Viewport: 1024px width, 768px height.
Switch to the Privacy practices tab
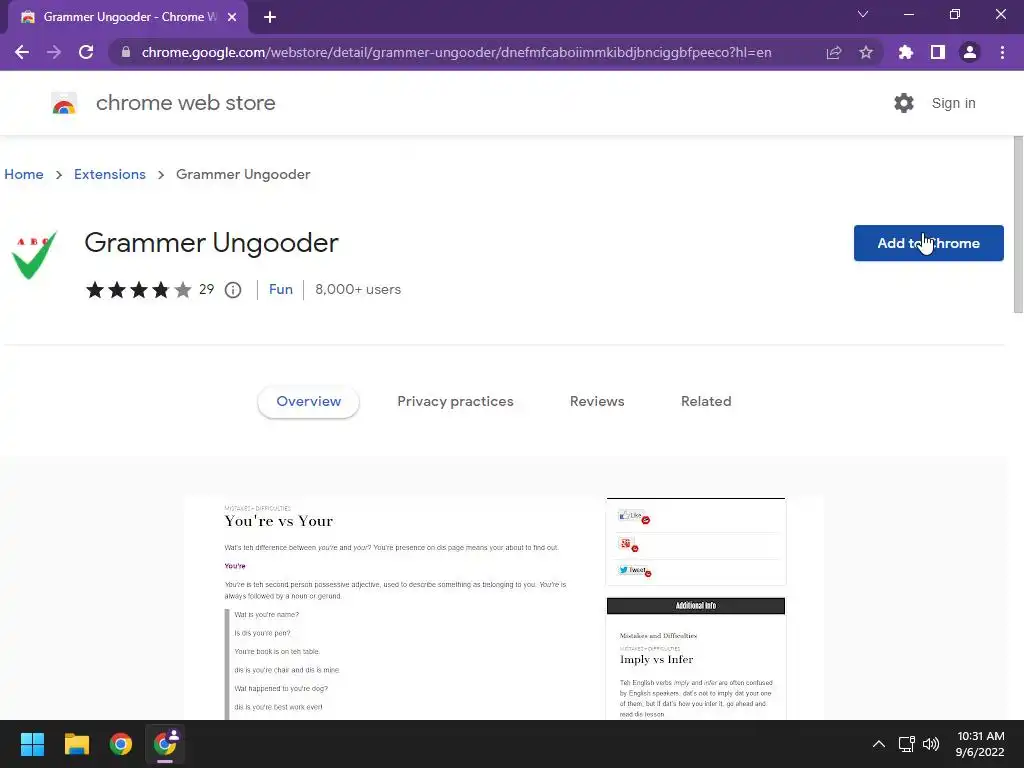455,402
